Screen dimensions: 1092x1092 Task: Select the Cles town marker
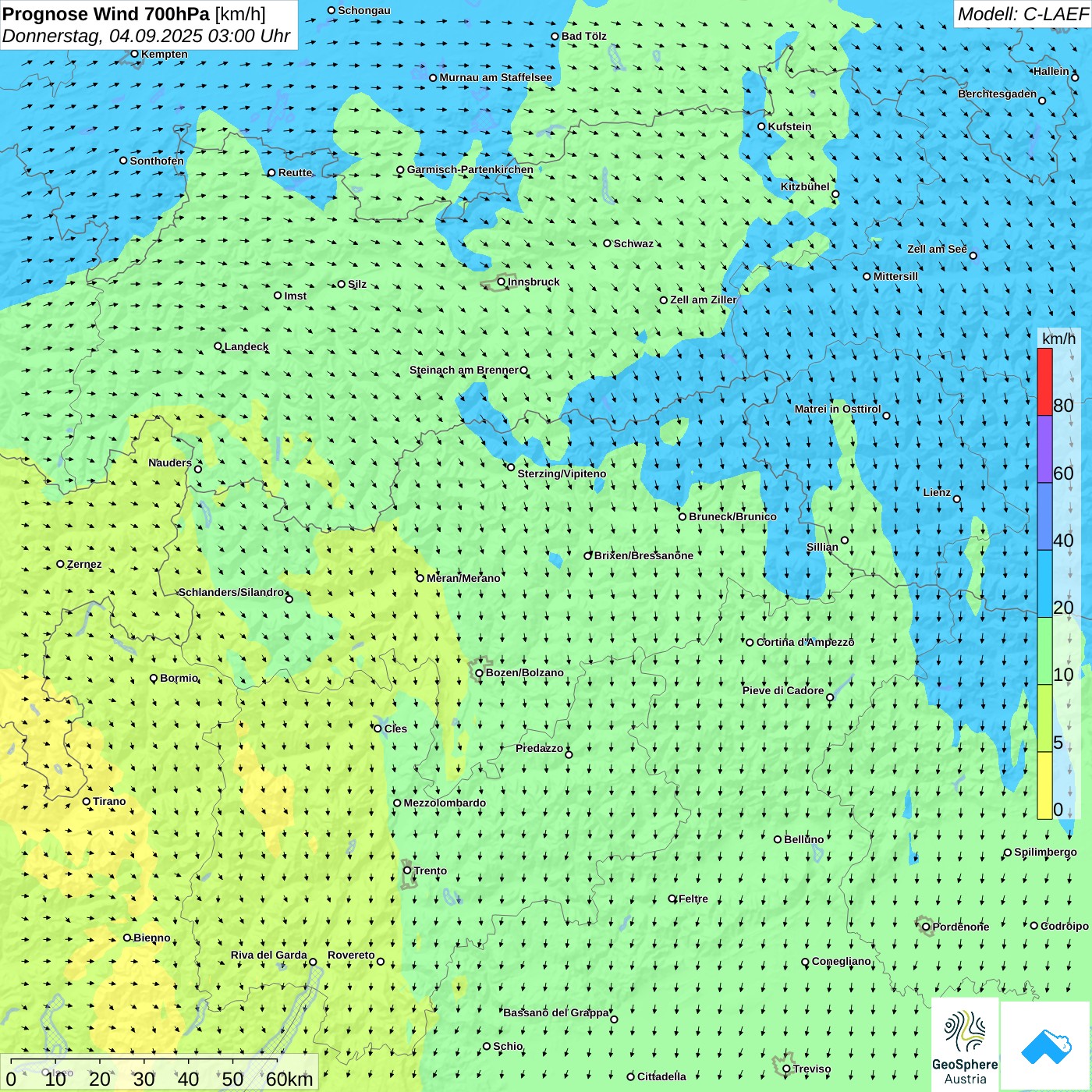378,729
